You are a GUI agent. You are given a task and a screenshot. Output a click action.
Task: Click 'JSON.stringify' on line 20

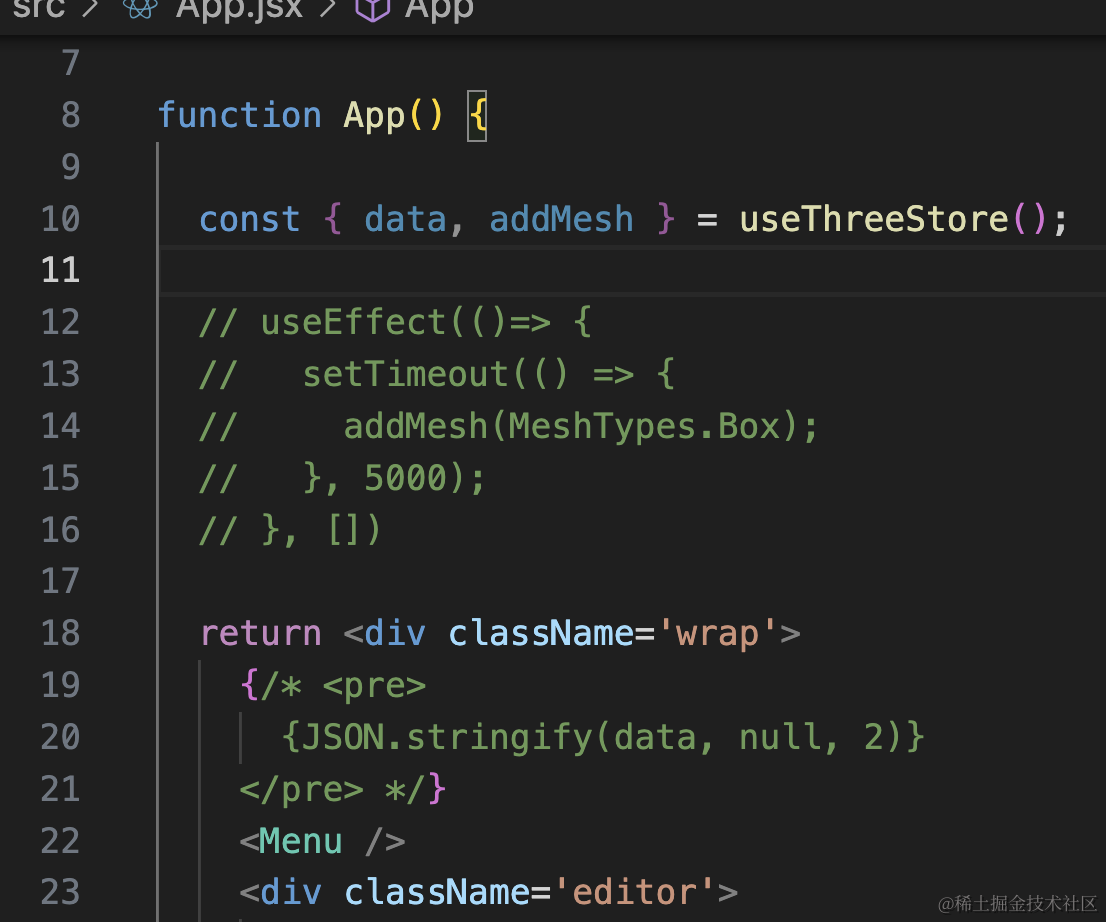click(447, 736)
